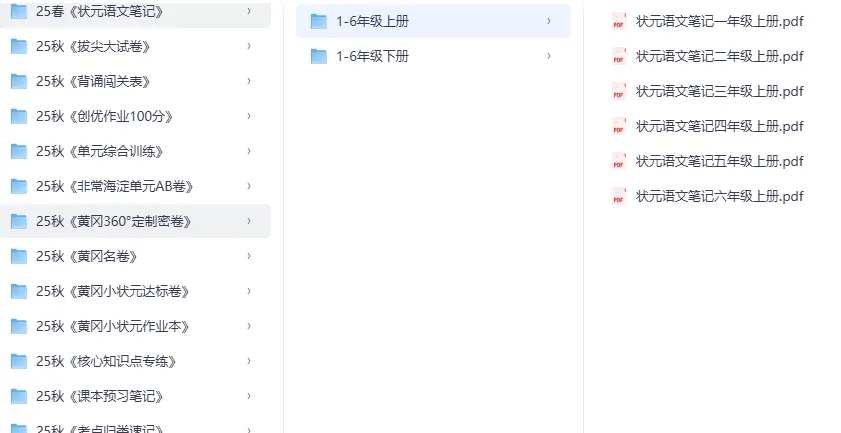
Task: Click PDF icon of 状元语文笔记四年级上册.pdf
Action: click(x=619, y=126)
